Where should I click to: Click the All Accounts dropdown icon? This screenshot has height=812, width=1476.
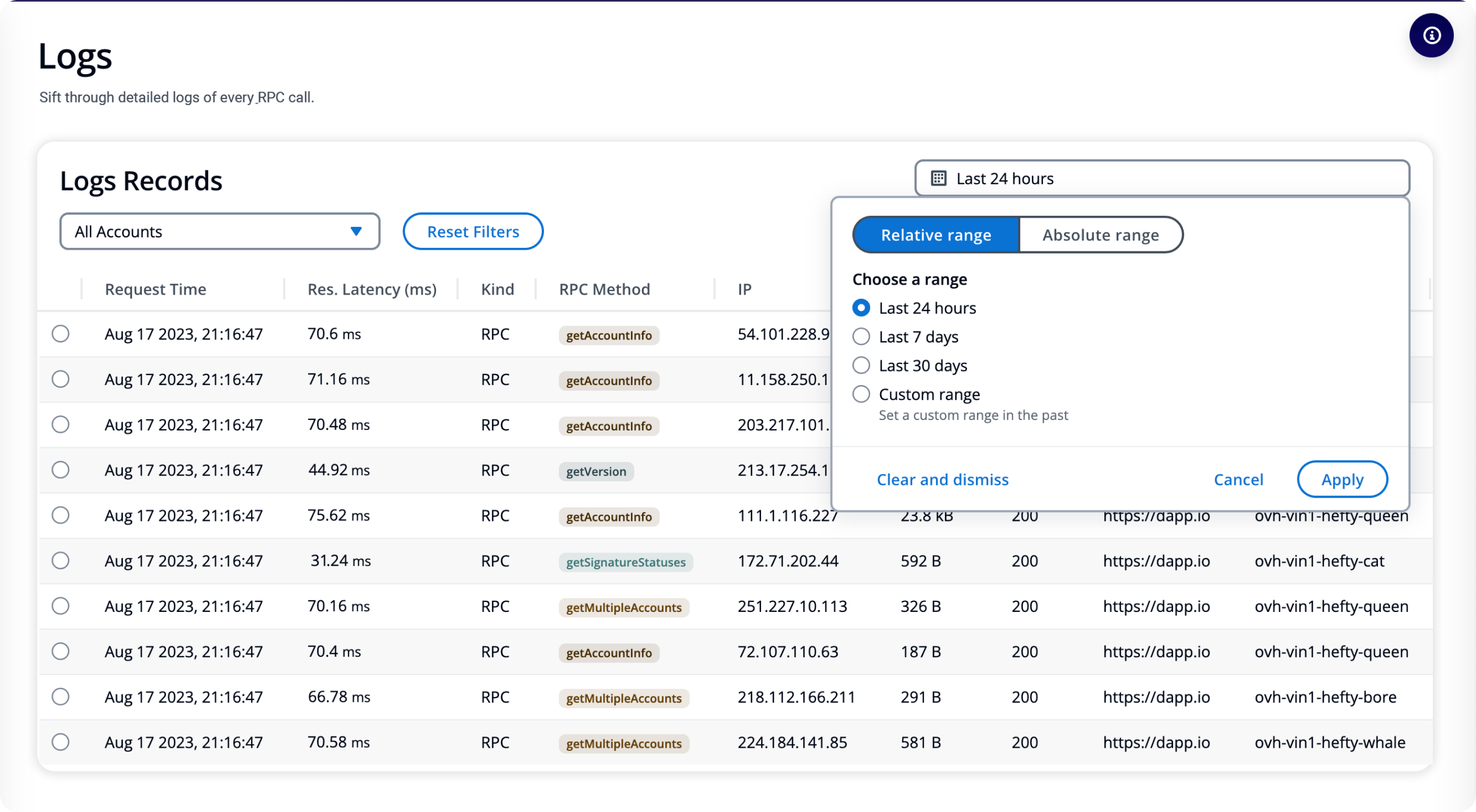pyautogui.click(x=356, y=232)
